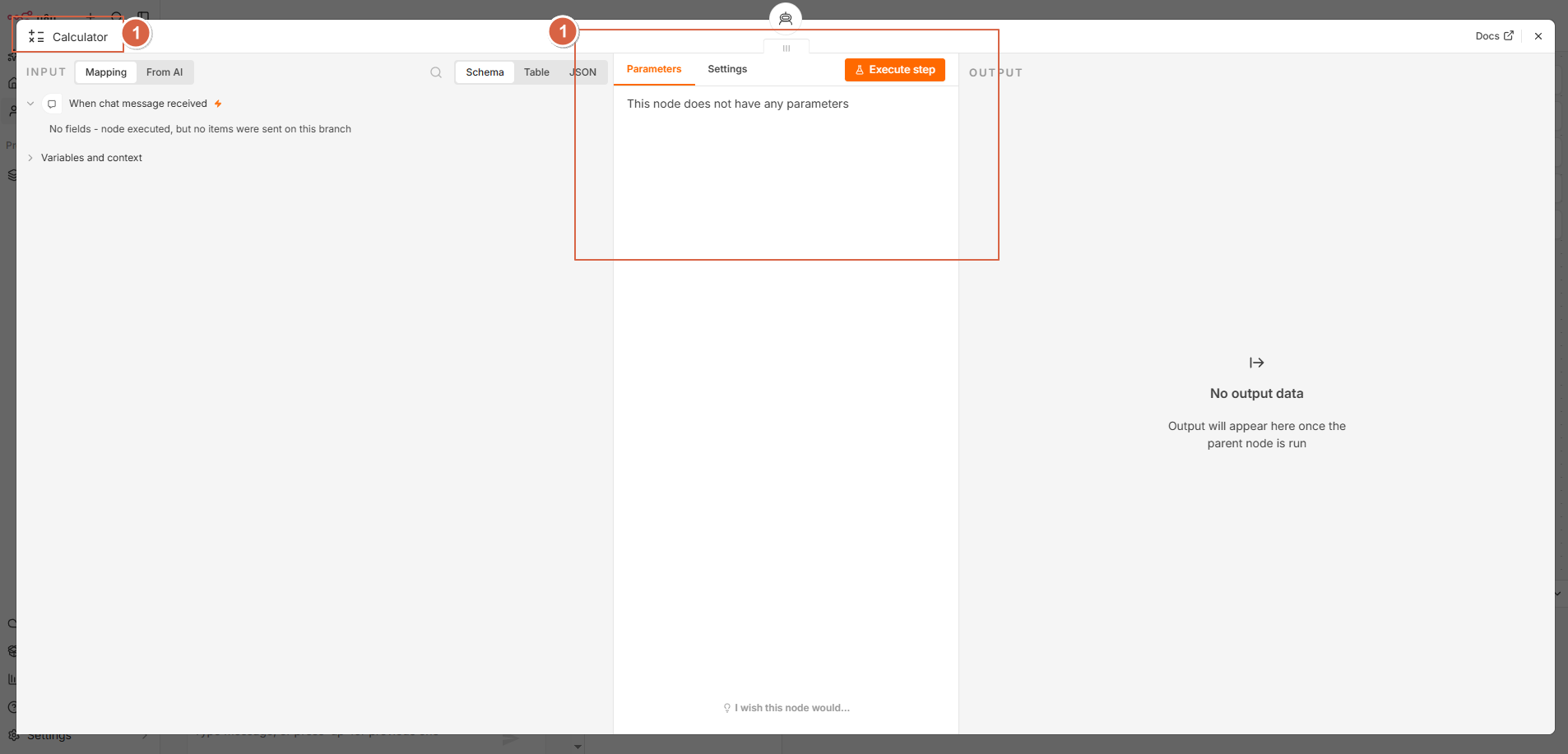
Task: Click the panel drag handle above Parameters
Action: [x=786, y=49]
